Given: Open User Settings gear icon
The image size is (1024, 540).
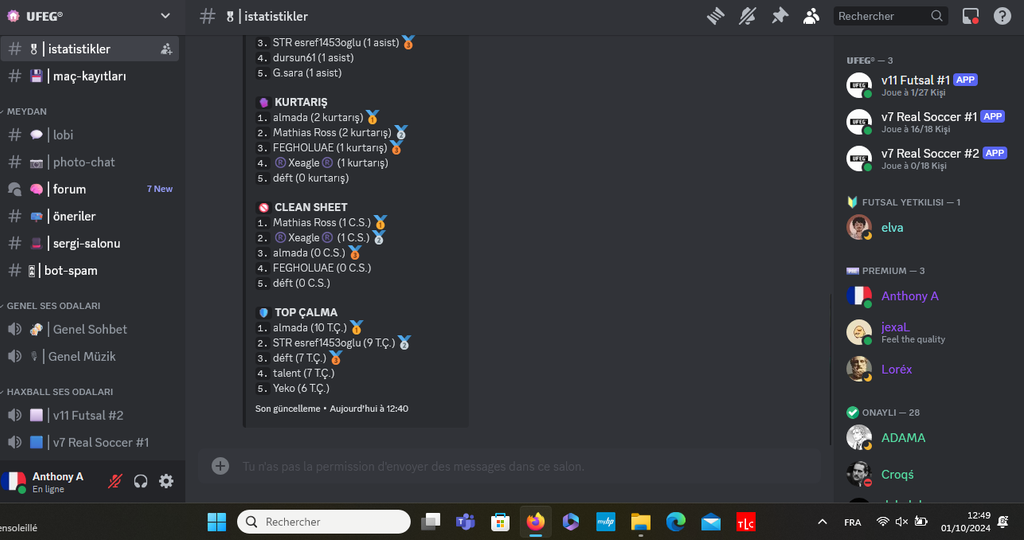Looking at the screenshot, I should pos(167,482).
